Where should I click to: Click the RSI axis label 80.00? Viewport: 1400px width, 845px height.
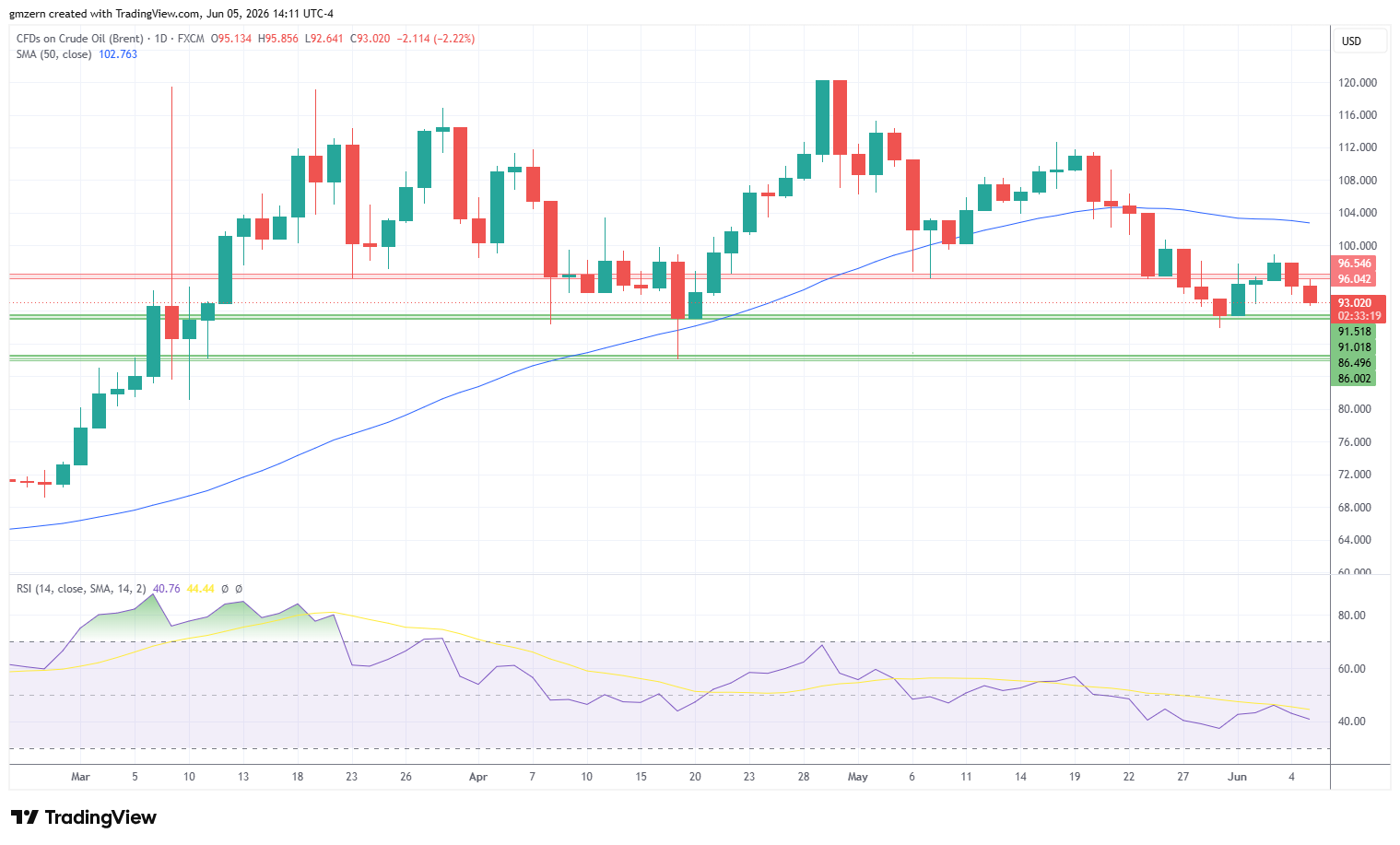(x=1352, y=616)
